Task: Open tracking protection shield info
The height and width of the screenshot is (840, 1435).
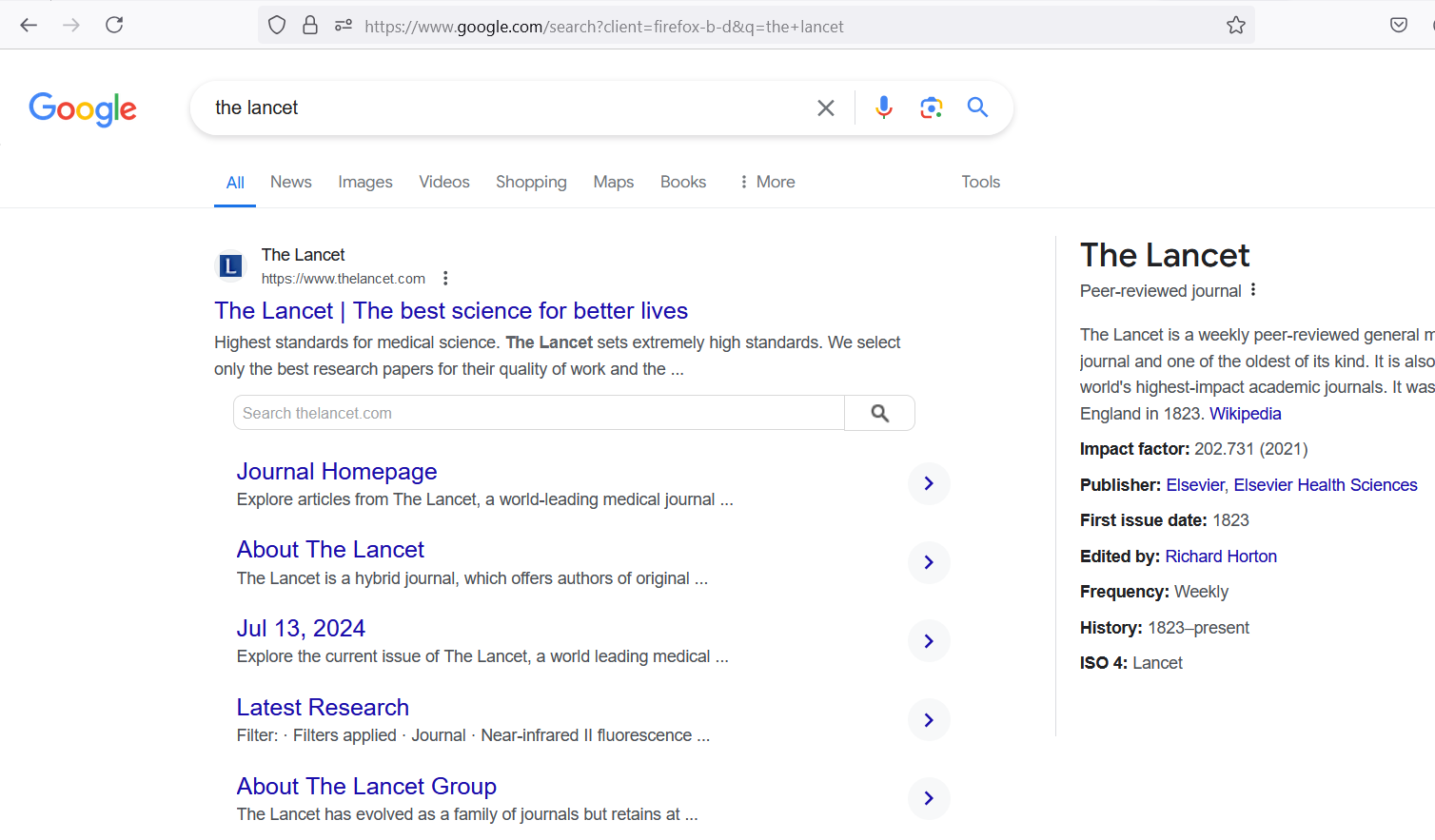Action: point(277,26)
